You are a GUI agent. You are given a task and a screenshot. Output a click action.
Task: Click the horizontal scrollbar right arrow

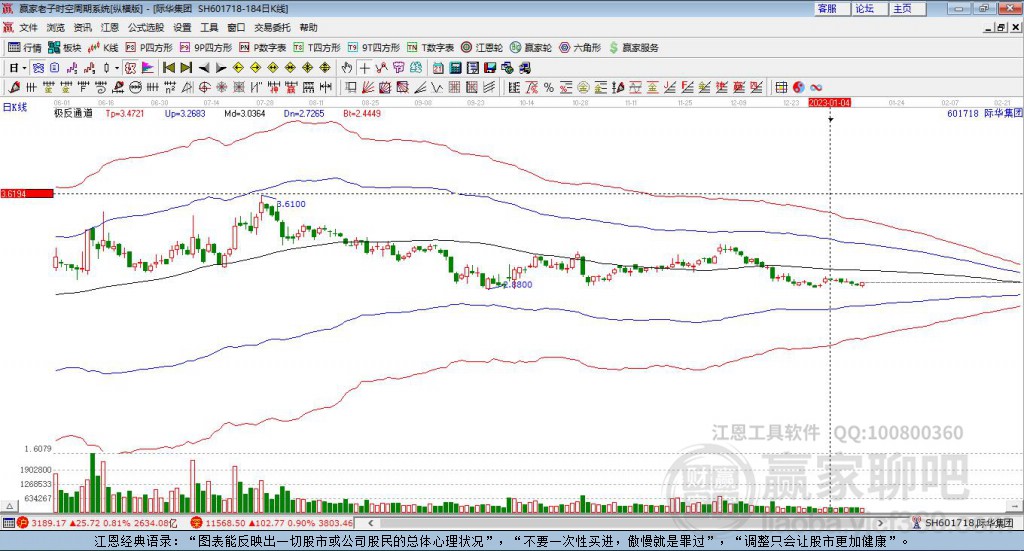tap(880, 523)
